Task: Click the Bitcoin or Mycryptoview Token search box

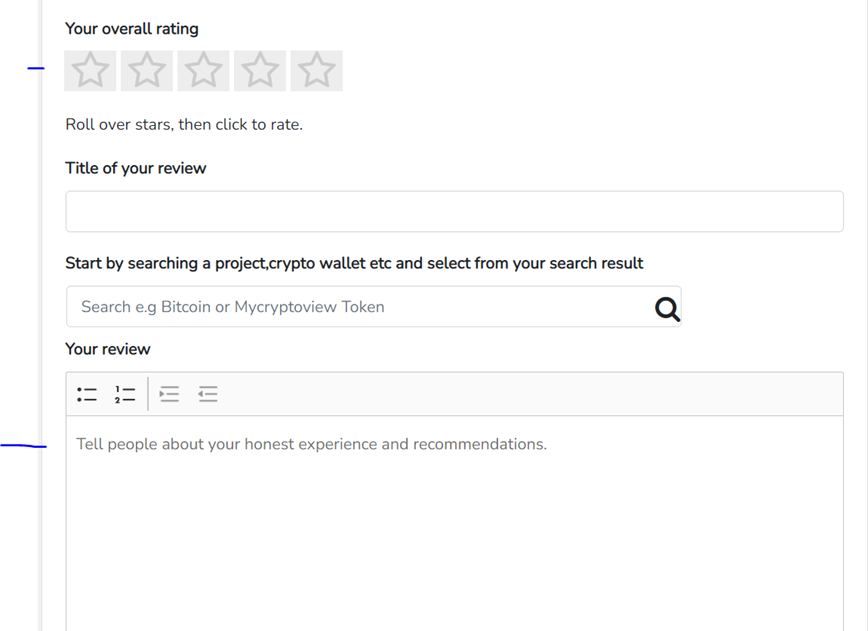Action: [x=360, y=307]
